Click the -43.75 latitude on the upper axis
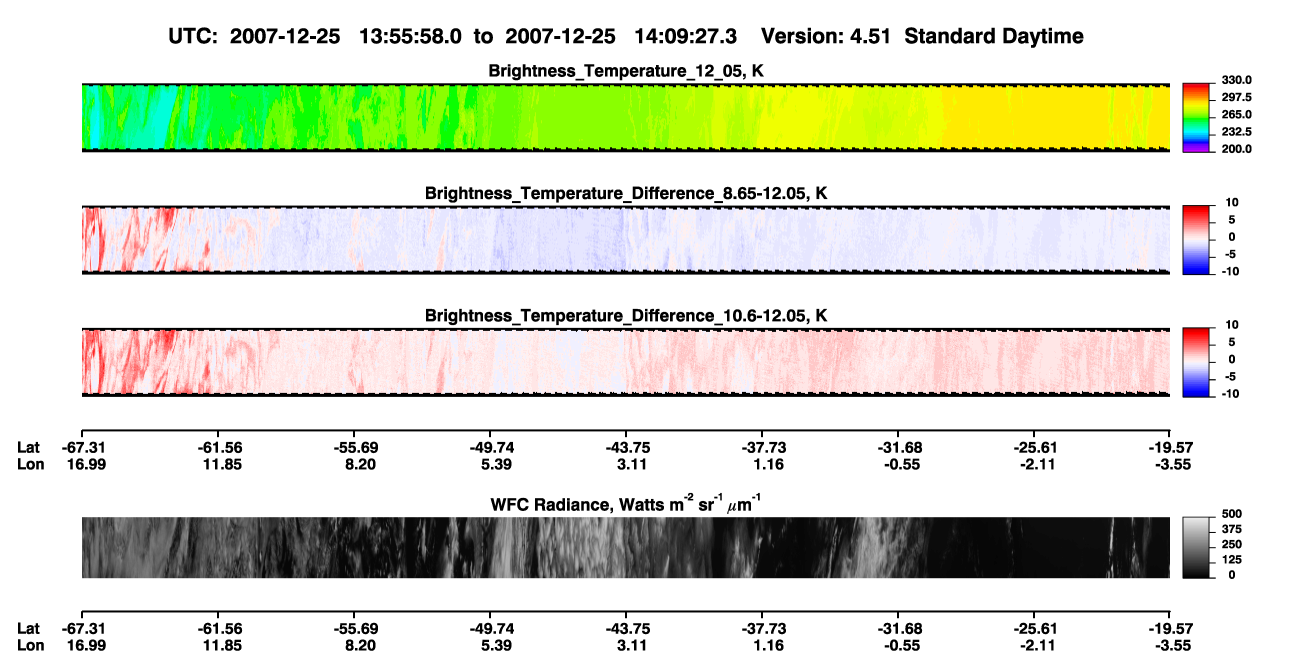 click(628, 447)
